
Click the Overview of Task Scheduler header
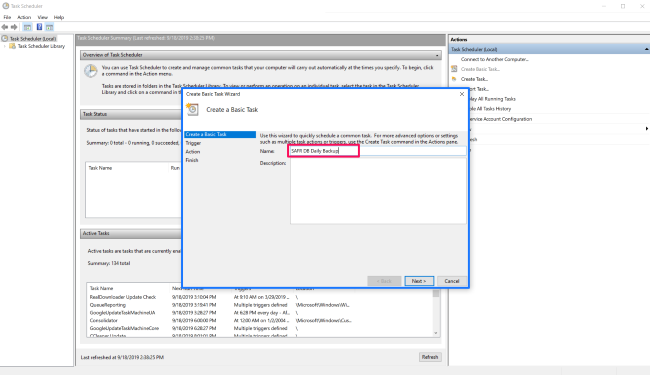click(261, 55)
